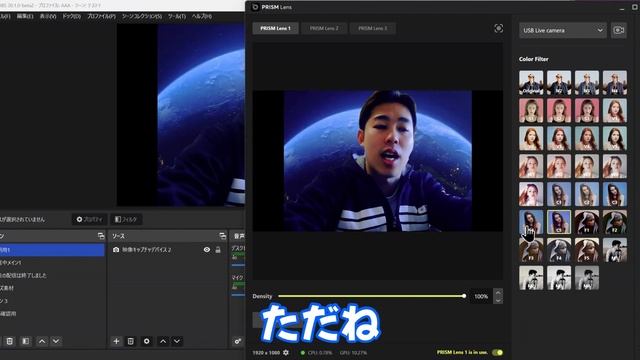Open the プロファイル(P) menu in OBS
The image size is (640, 360).
pyautogui.click(x=101, y=16)
